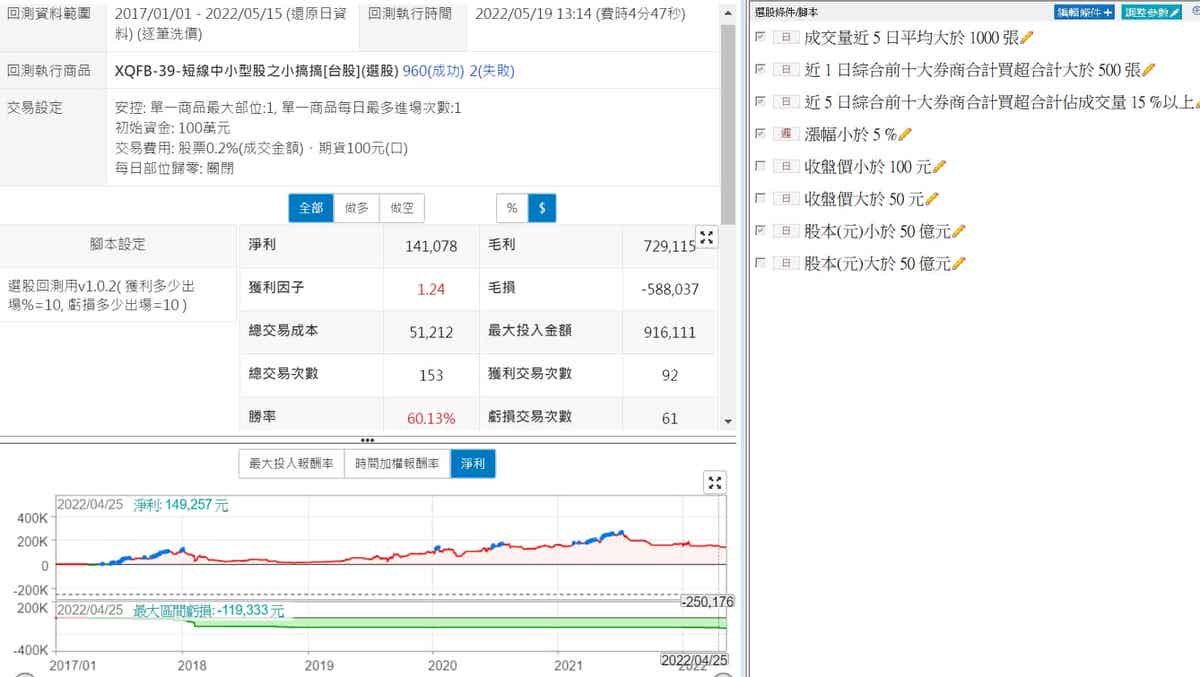Edit the 漲幅小於 5 % condition via its pencil icon
This screenshot has height=677, width=1200.
(x=905, y=134)
